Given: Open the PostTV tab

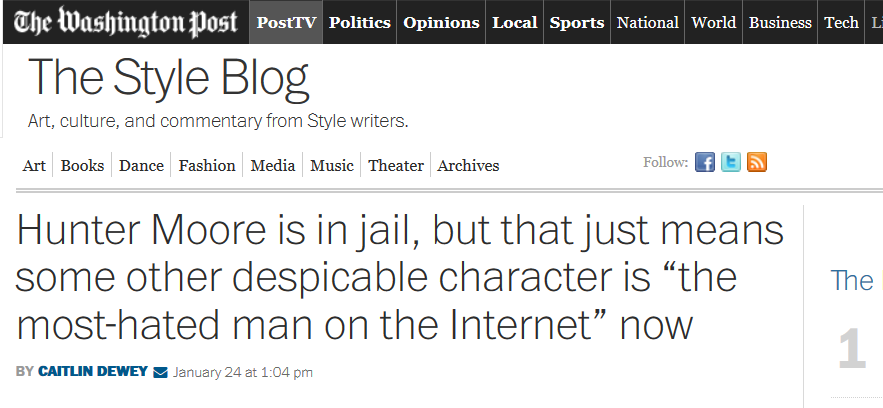Looking at the screenshot, I should point(286,22).
